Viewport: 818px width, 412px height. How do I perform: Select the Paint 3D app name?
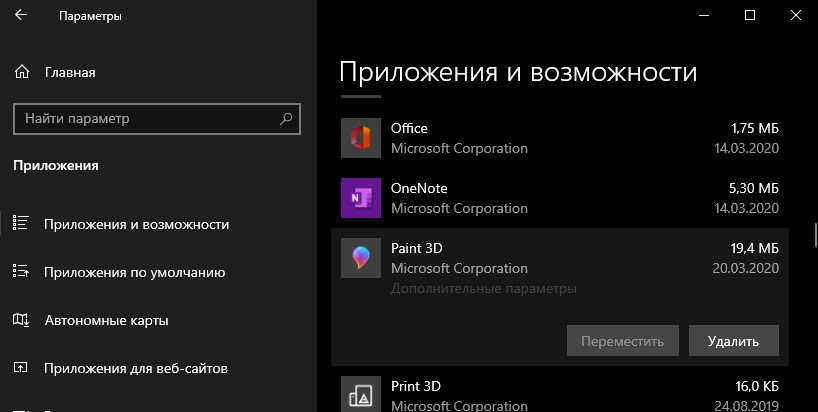[x=416, y=248]
